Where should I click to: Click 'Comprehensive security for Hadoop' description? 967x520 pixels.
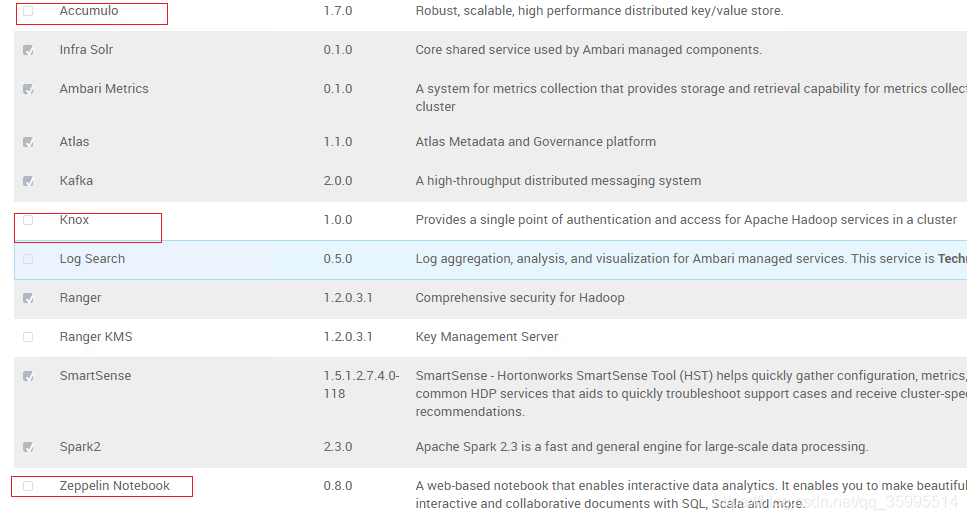[x=520, y=298]
